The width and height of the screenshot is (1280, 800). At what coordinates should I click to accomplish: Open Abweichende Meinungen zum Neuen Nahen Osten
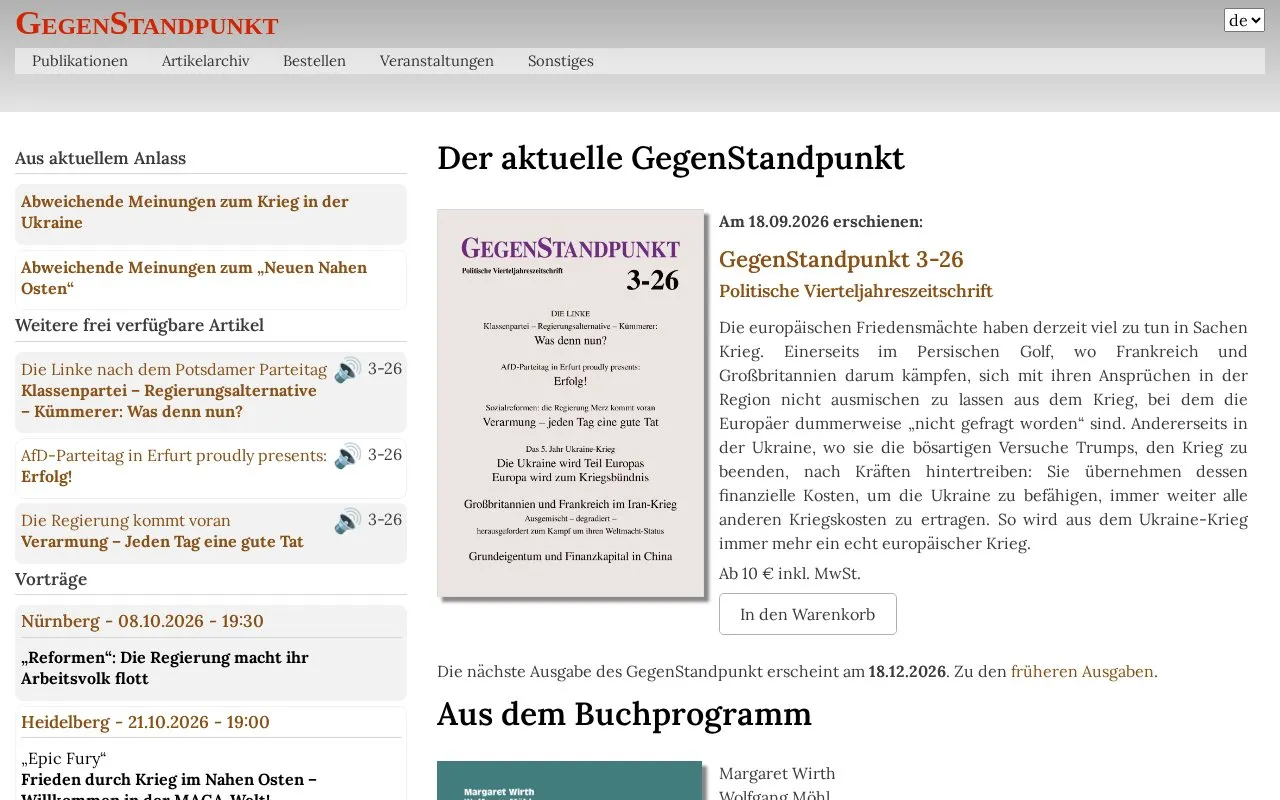194,278
